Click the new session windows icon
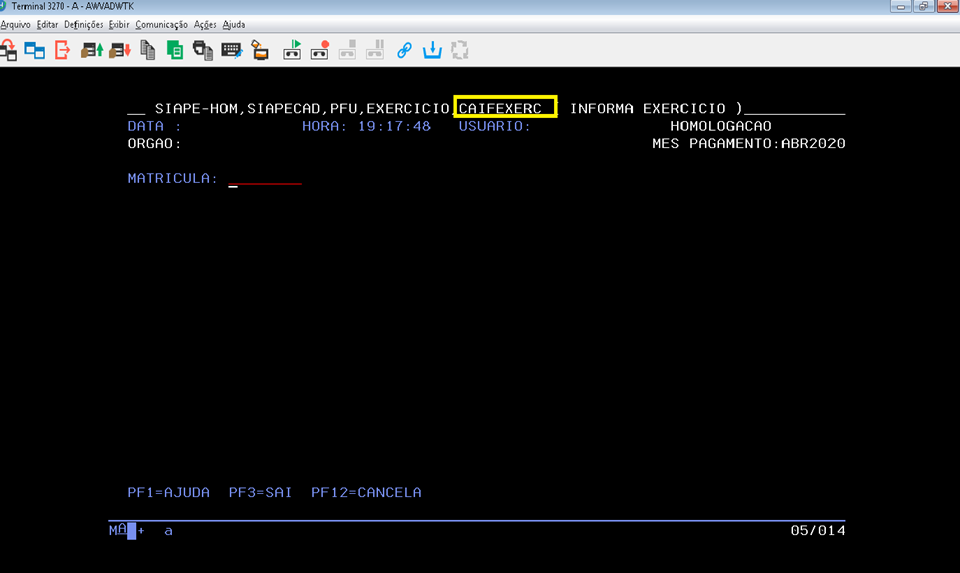960x573 pixels. point(35,49)
